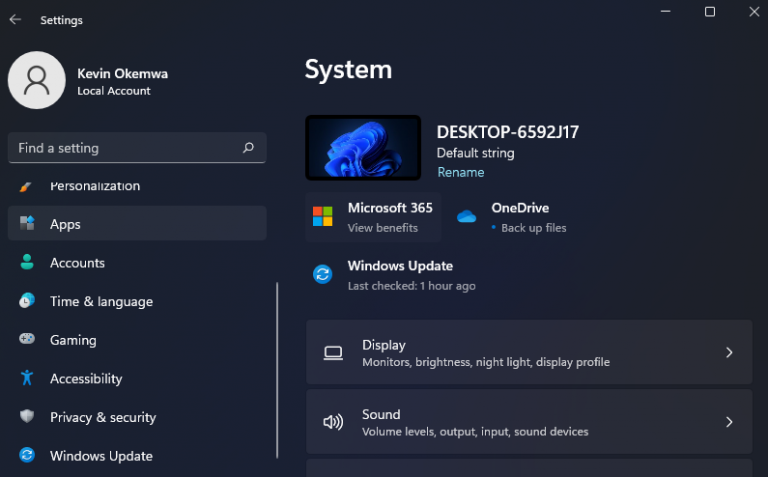The height and width of the screenshot is (477, 768).
Task: Click the Windows Update status refresh icon
Action: pyautogui.click(x=323, y=274)
